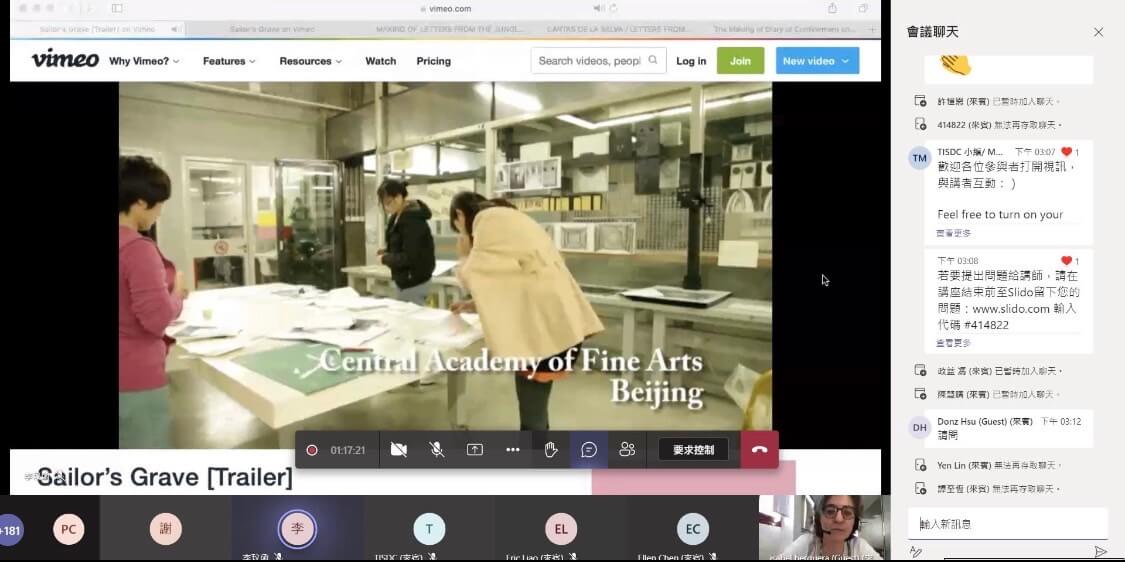Unmute the microphone in meeting toolbar
This screenshot has width=1125, height=562.
(437, 450)
